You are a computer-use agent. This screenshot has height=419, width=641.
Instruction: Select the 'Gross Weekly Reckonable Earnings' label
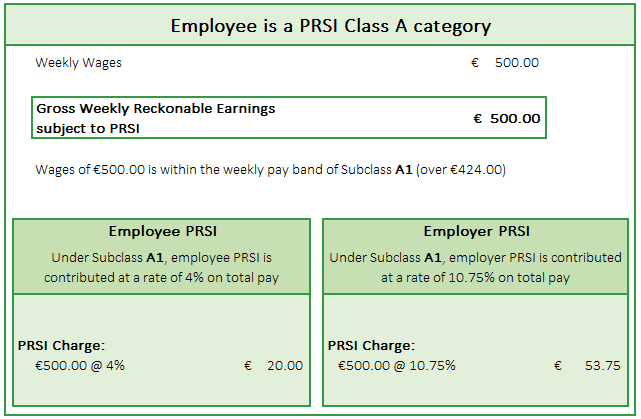tap(156, 108)
